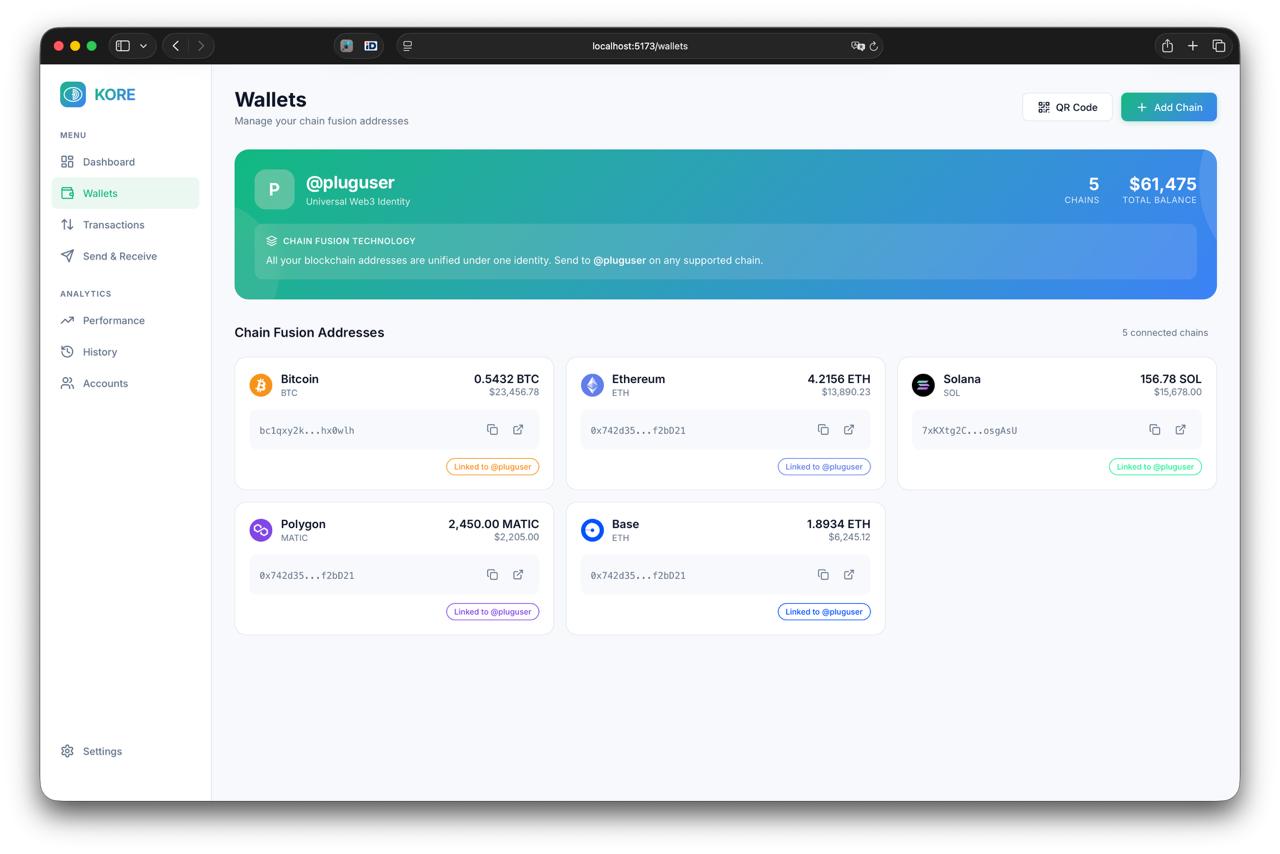This screenshot has height=854, width=1280.
Task: Click the Bitcoin coin logo
Action: pos(261,385)
